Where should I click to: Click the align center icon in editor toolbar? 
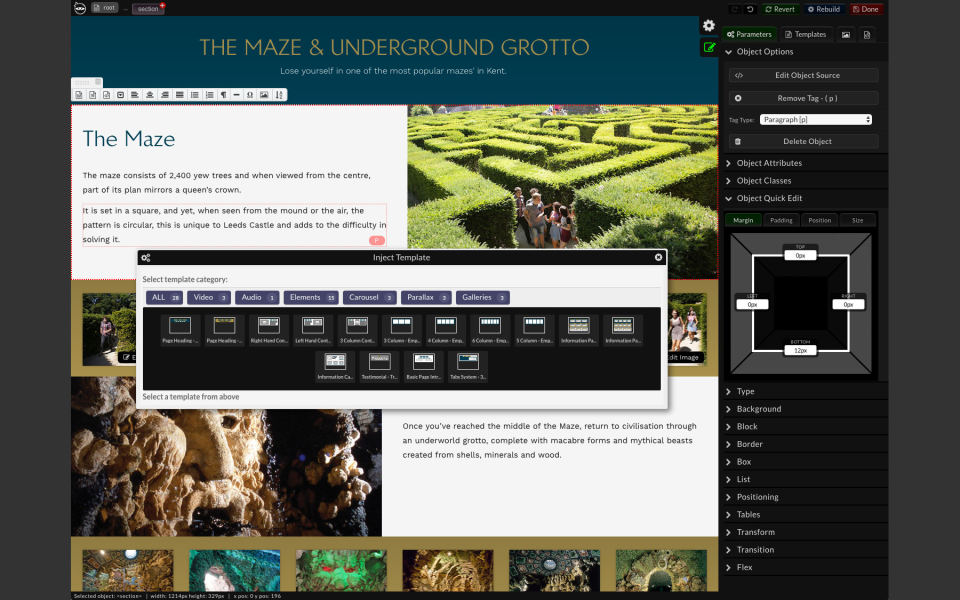pyautogui.click(x=149, y=95)
